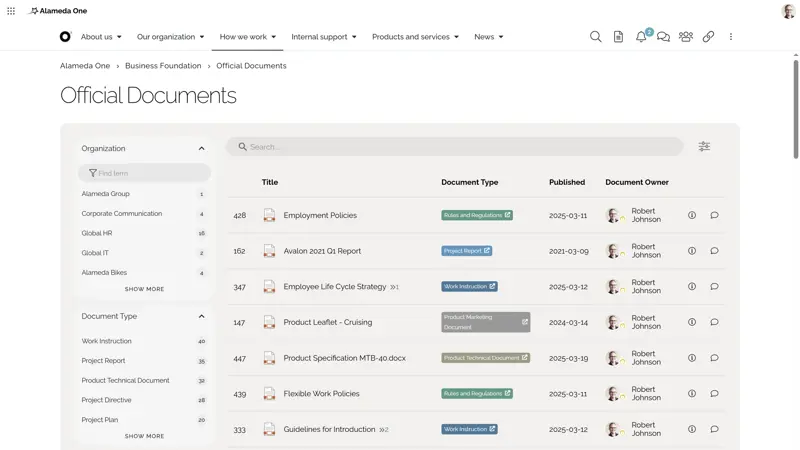Open the links chain icon
Screen dimensions: 800x450
pos(708,37)
